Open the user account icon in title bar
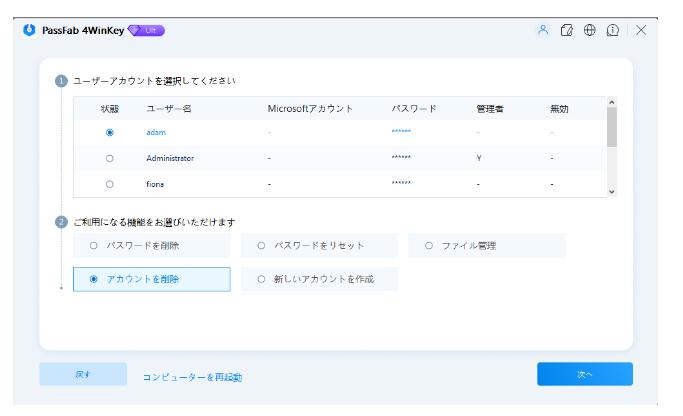This screenshot has width=683, height=416. 543,30
